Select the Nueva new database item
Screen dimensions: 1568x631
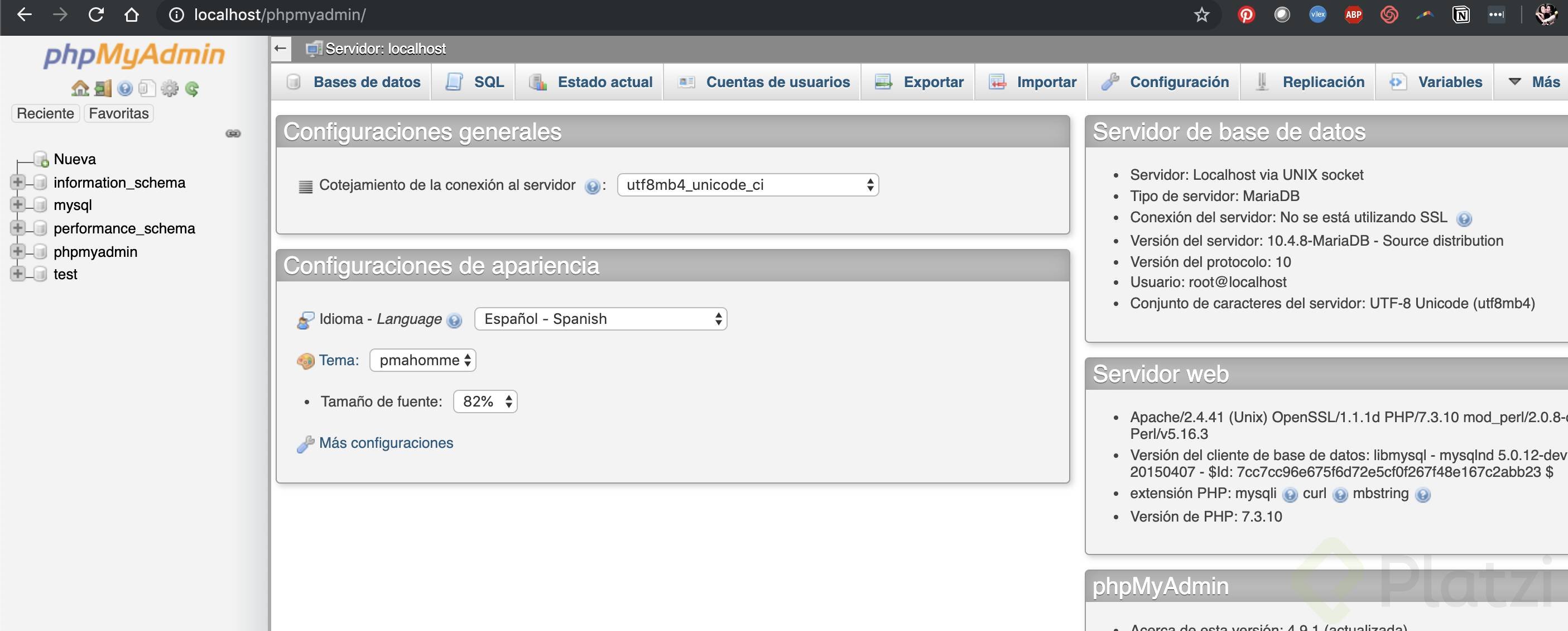tap(74, 160)
